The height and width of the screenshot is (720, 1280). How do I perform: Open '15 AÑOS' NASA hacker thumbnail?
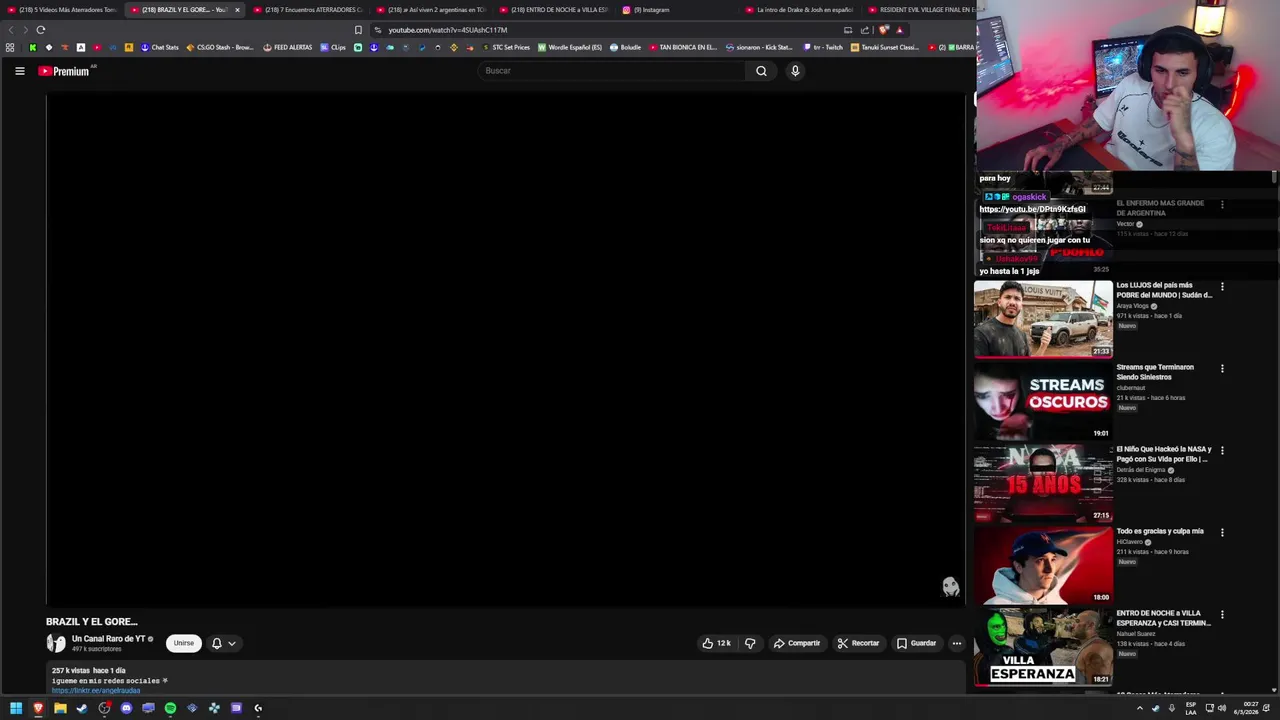coord(1043,483)
